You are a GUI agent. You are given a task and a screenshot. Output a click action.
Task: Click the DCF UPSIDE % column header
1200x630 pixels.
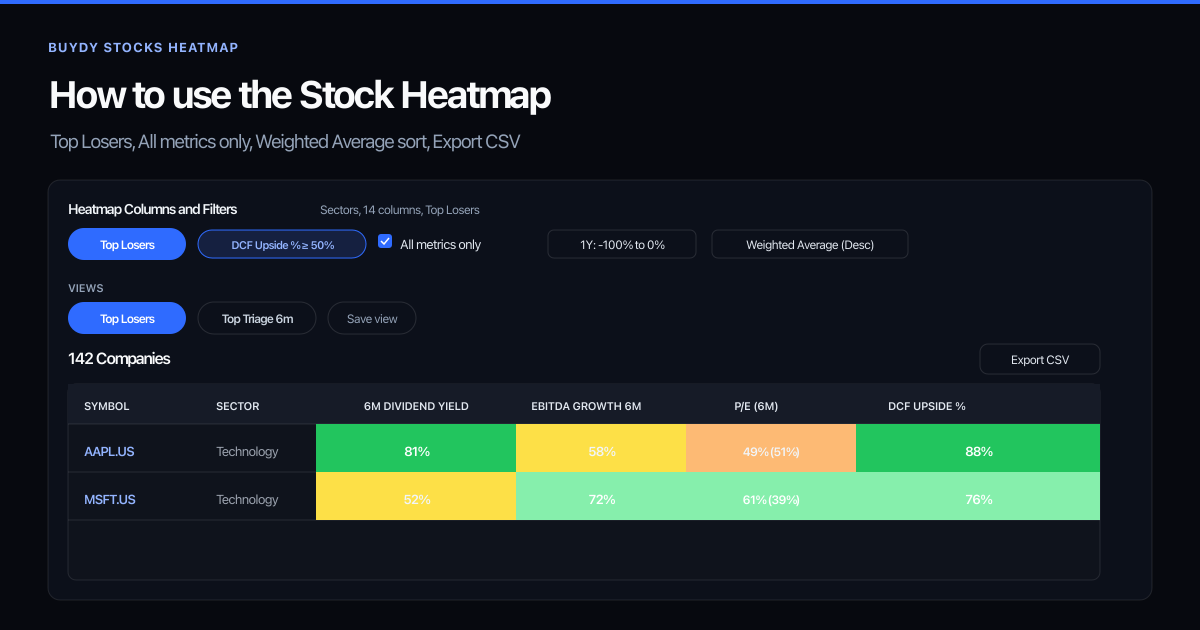coord(927,406)
